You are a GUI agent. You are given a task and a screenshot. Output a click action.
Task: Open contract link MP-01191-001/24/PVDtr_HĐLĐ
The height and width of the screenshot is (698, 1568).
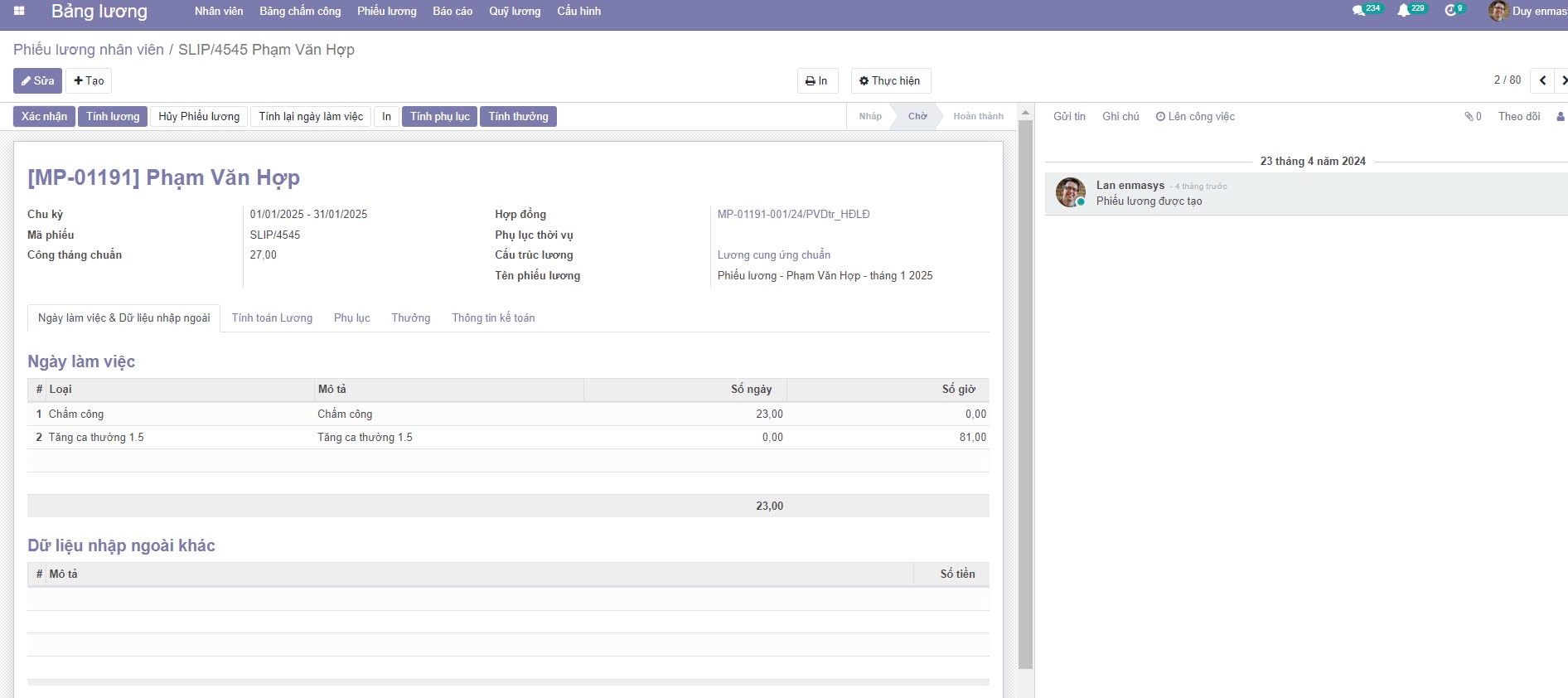tap(793, 215)
